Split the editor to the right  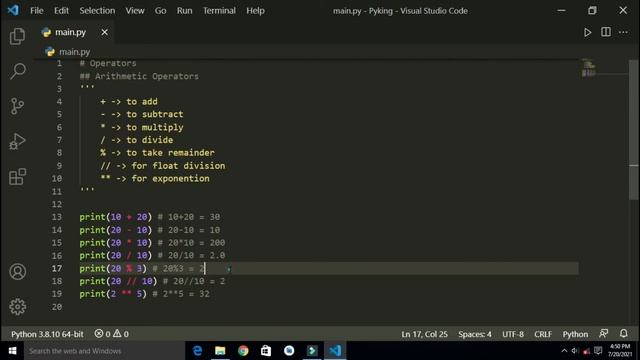[606, 32]
